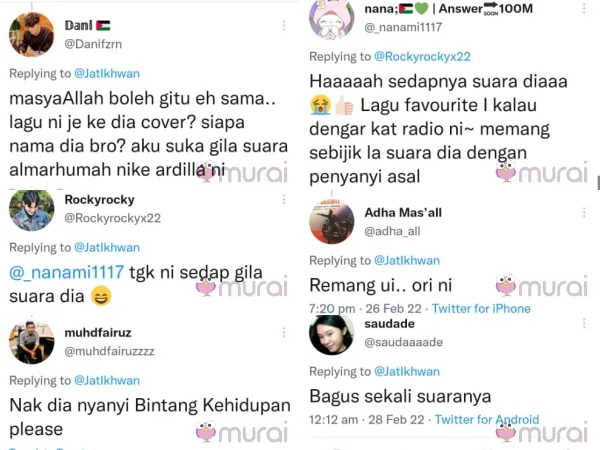The height and width of the screenshot is (450, 600).
Task: View muhdfairuz's profile picture
Action: tap(32, 342)
